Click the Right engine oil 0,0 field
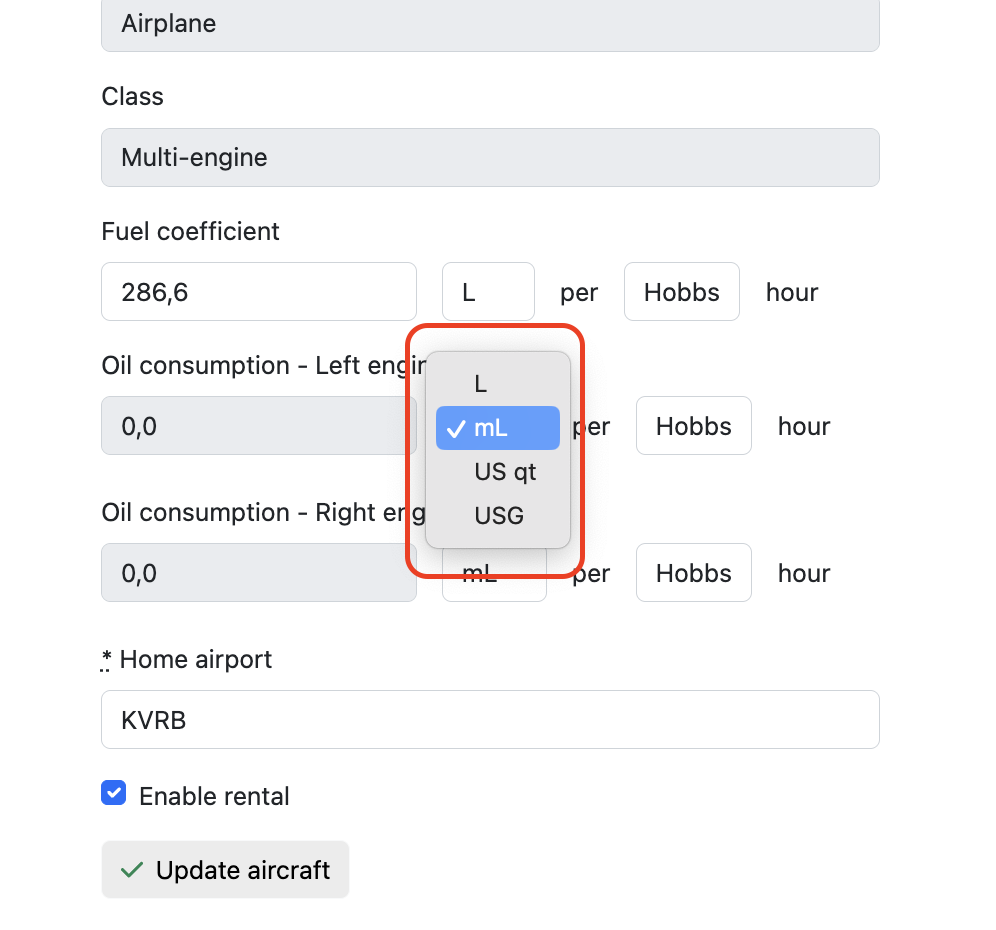This screenshot has width=996, height=930. tap(259, 572)
